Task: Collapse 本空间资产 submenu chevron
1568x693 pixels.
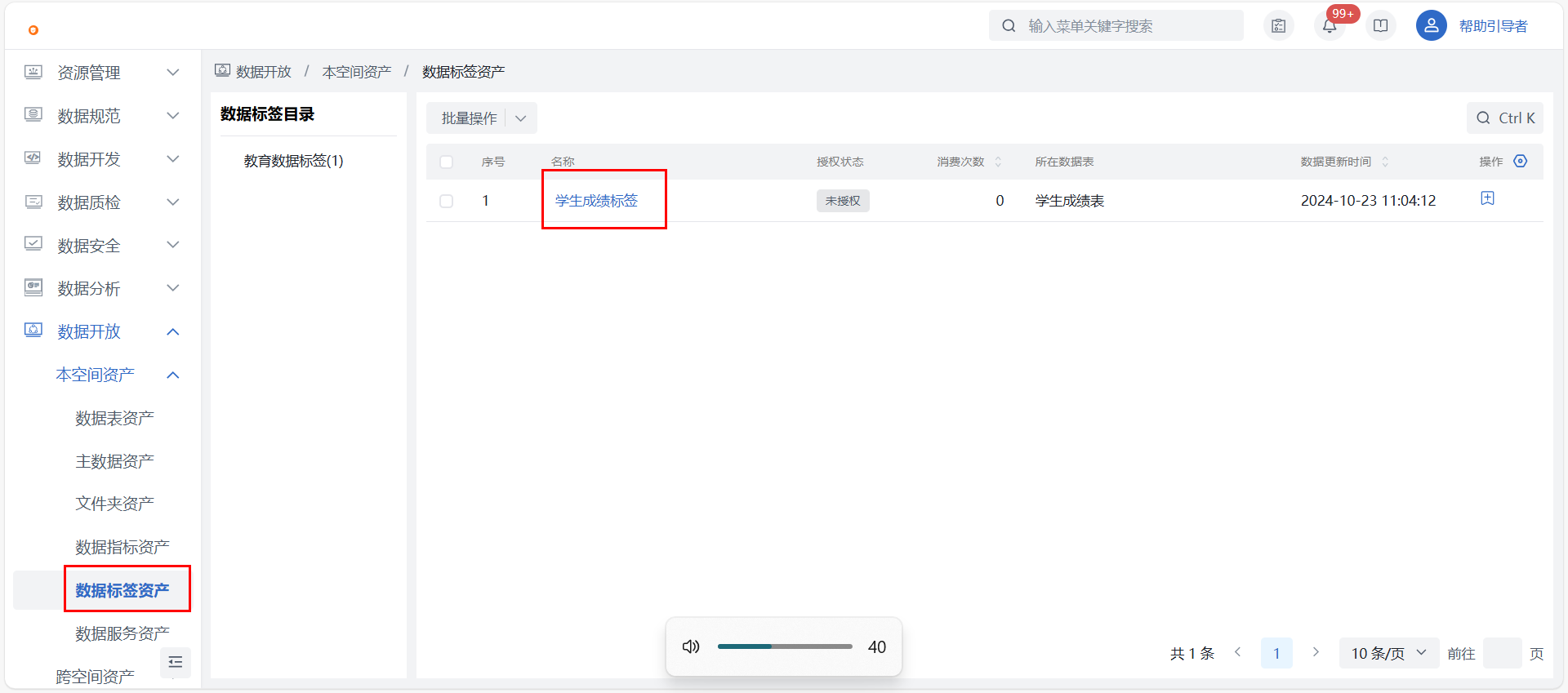Action: point(173,375)
